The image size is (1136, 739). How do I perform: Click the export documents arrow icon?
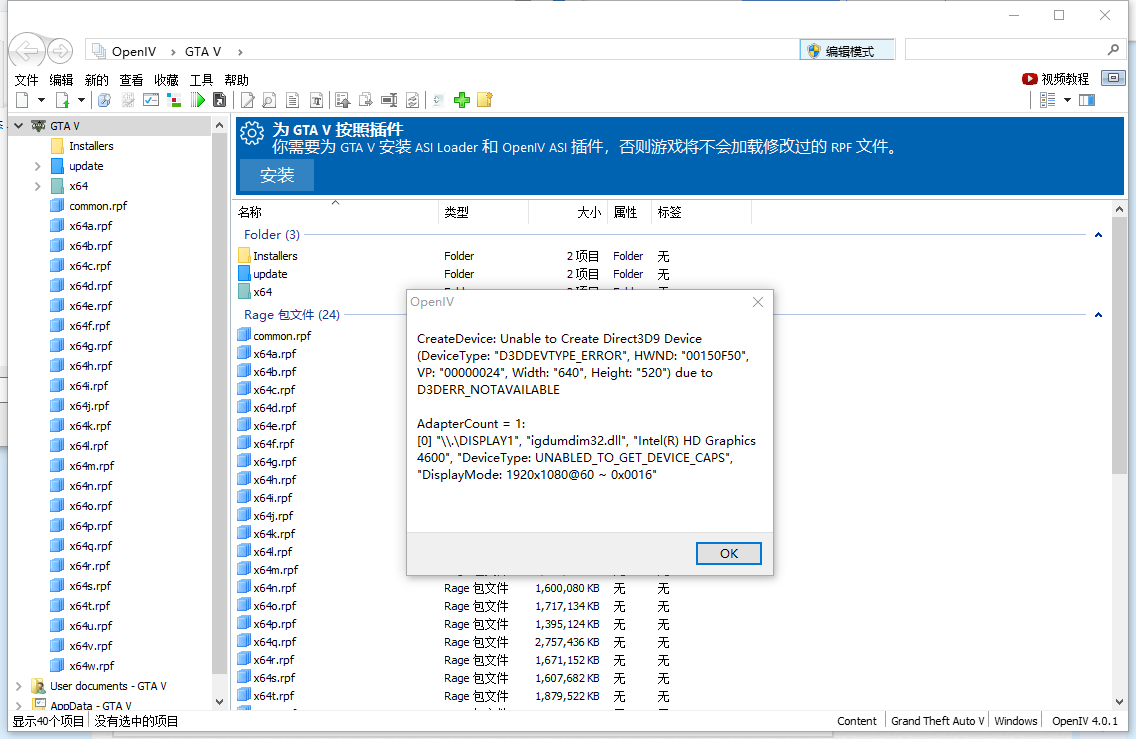[366, 100]
